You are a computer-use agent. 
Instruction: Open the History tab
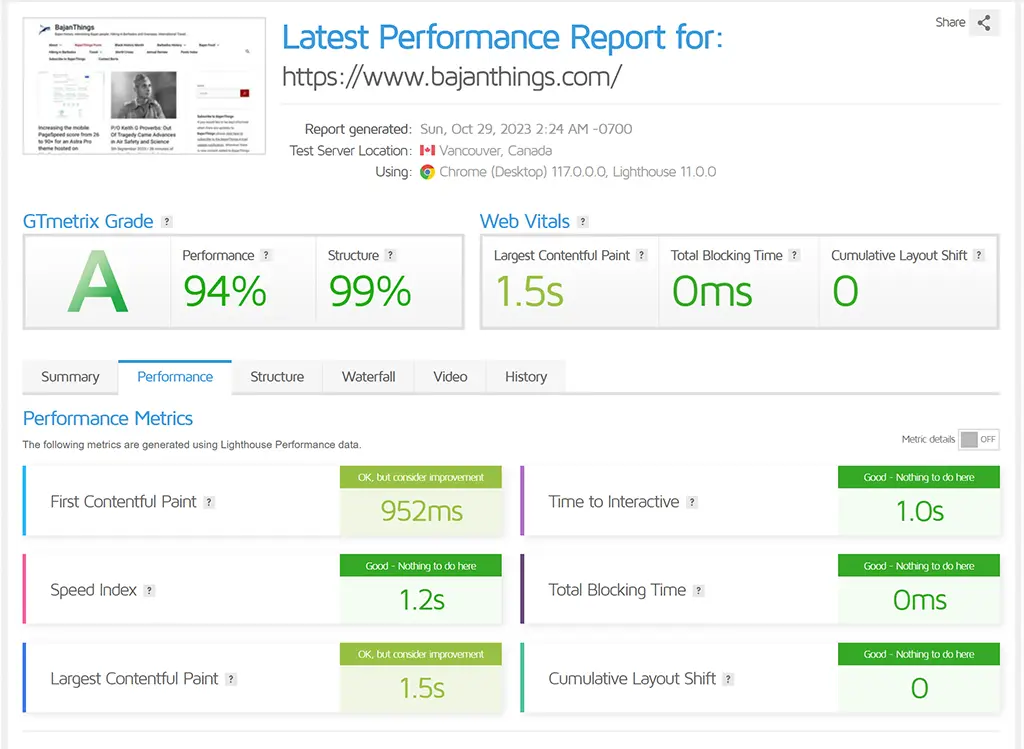pyautogui.click(x=526, y=377)
